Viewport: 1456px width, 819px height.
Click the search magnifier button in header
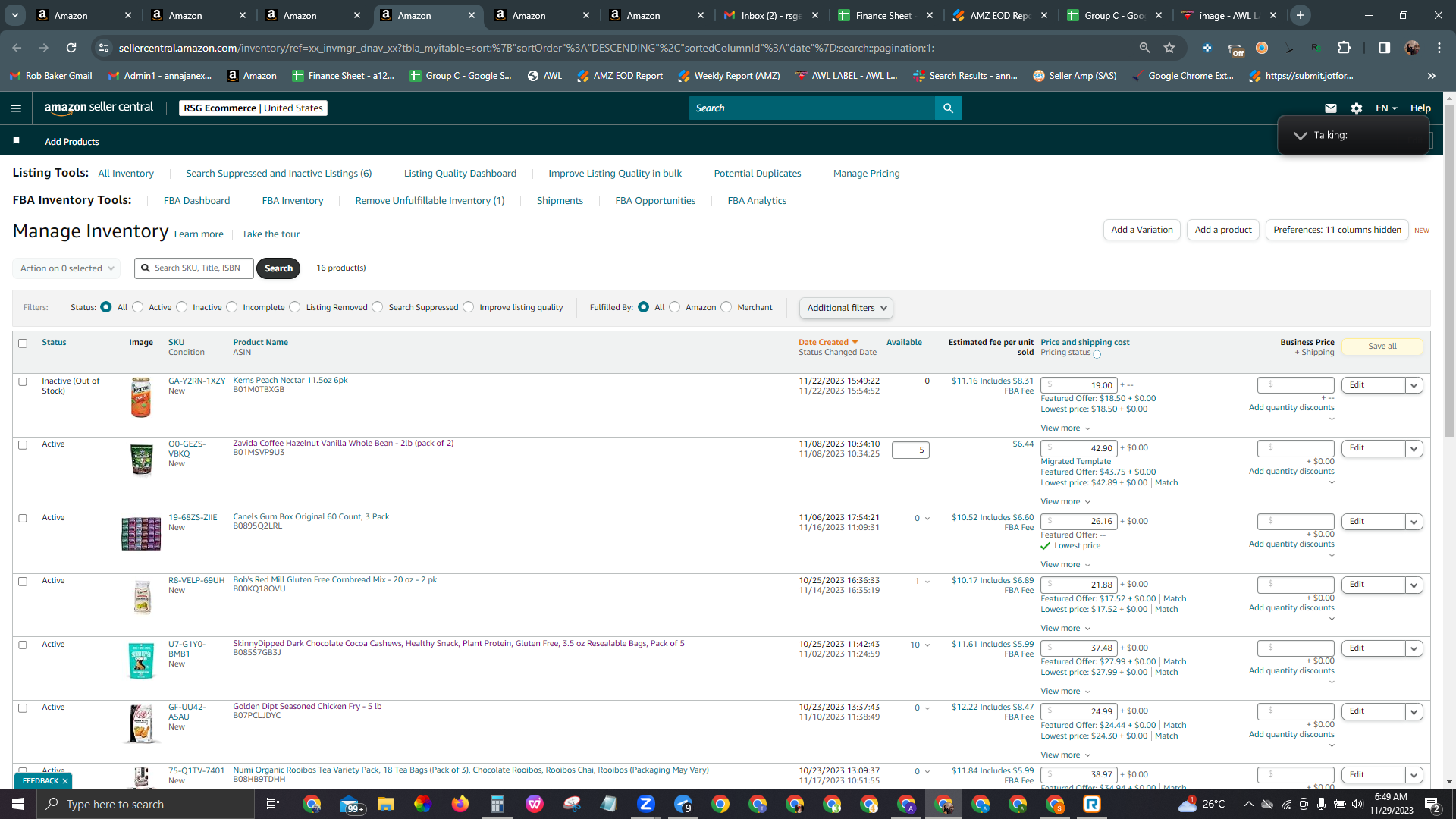[948, 108]
